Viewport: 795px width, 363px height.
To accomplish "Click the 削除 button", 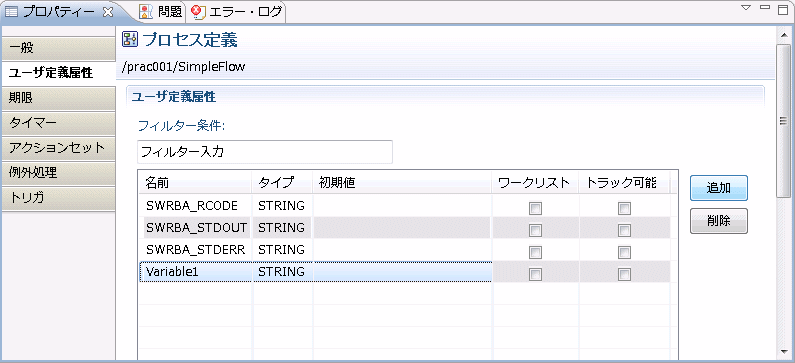I will tap(718, 221).
